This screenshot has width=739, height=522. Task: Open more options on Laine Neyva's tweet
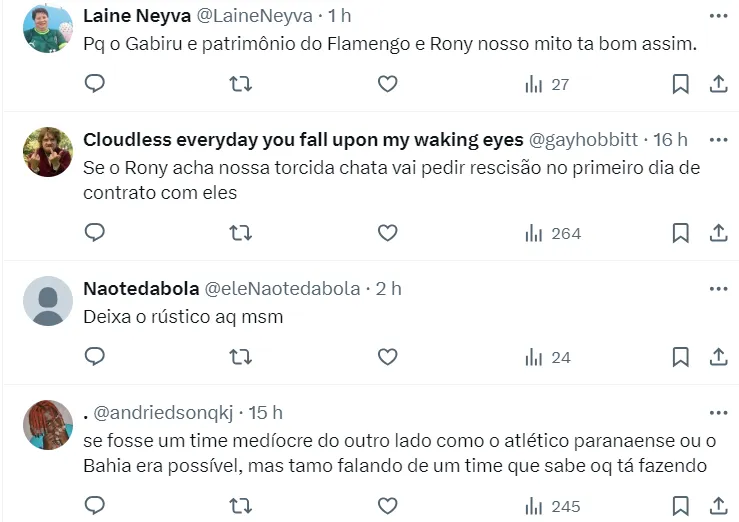click(x=718, y=16)
